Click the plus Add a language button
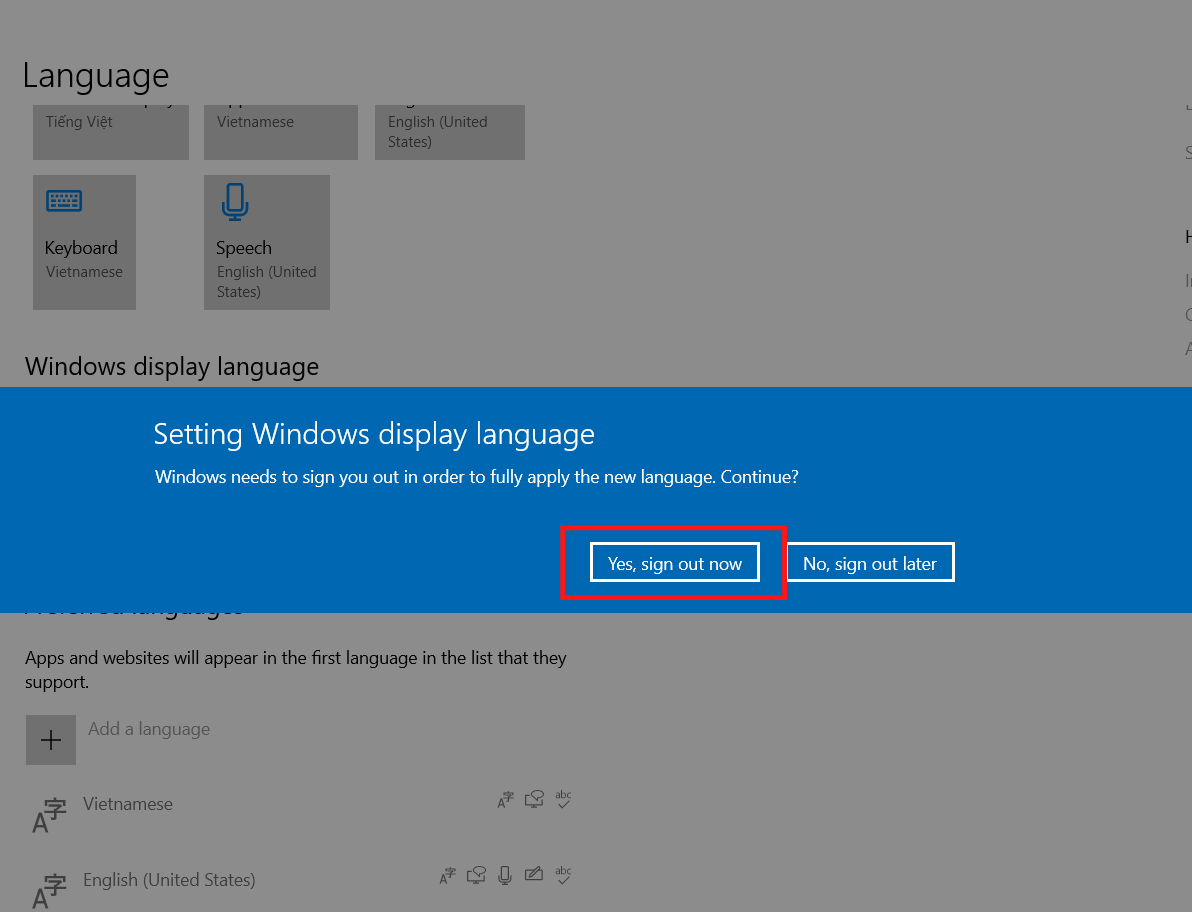Viewport: 1192px width, 912px height. 51,739
